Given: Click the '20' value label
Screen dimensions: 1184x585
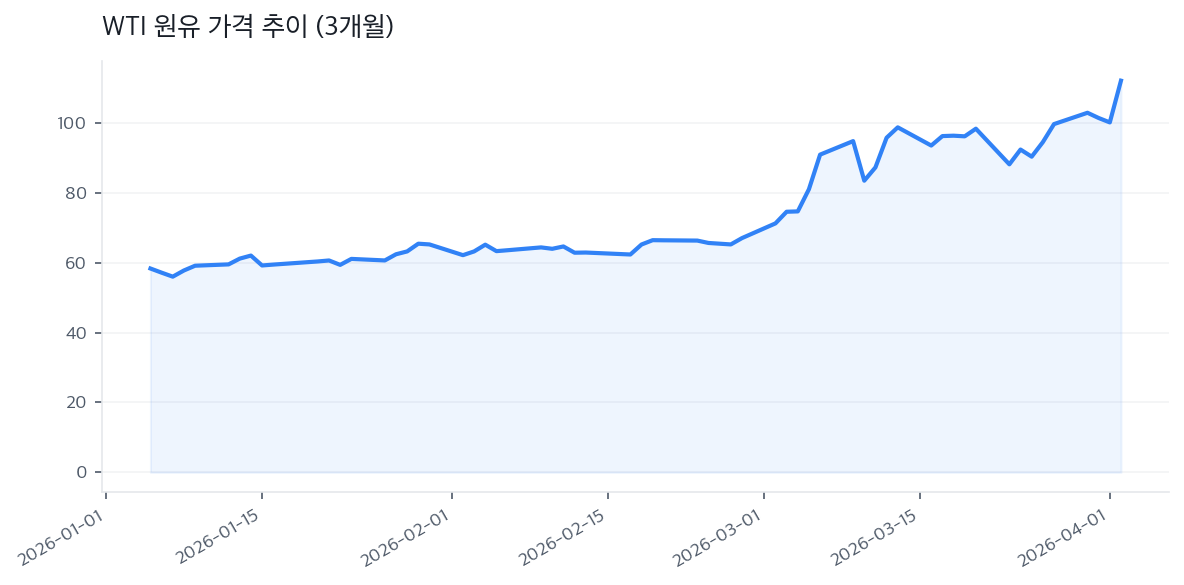Looking at the screenshot, I should coord(78,404).
